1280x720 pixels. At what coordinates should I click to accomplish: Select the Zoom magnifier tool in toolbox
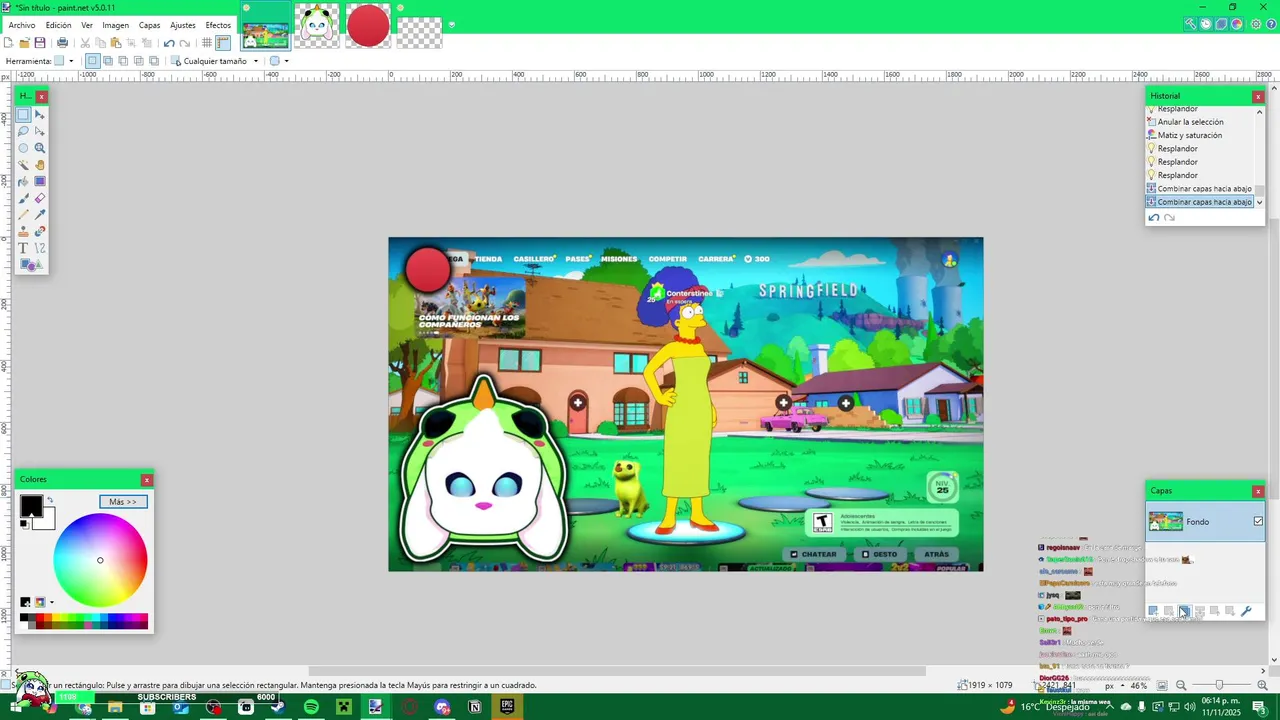[x=40, y=148]
